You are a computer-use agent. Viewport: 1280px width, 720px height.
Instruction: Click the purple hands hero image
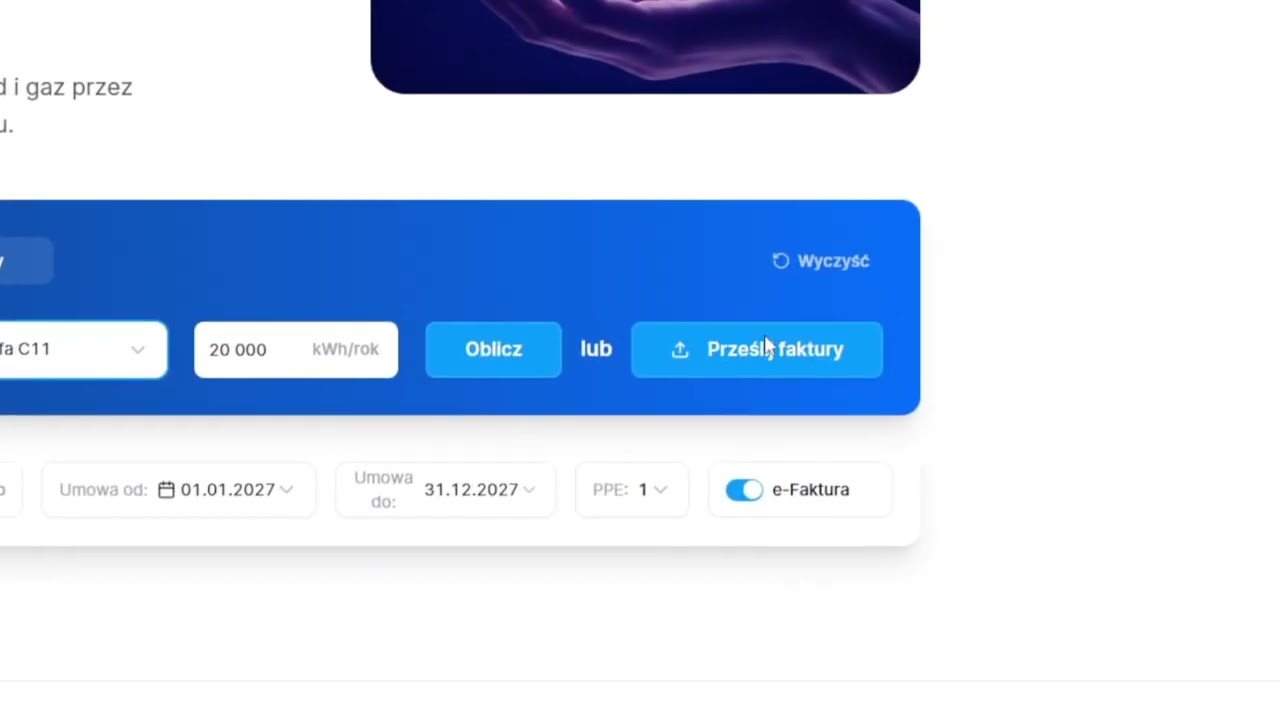click(645, 46)
